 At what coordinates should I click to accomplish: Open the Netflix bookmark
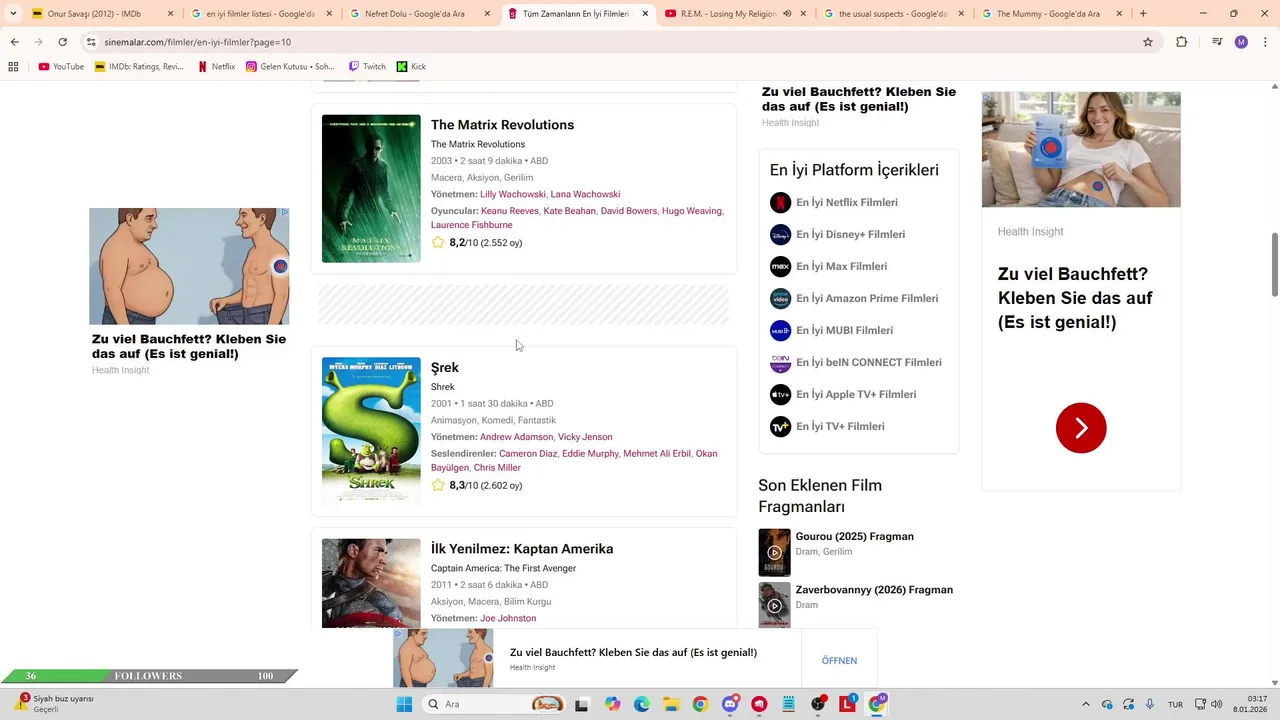coord(216,67)
